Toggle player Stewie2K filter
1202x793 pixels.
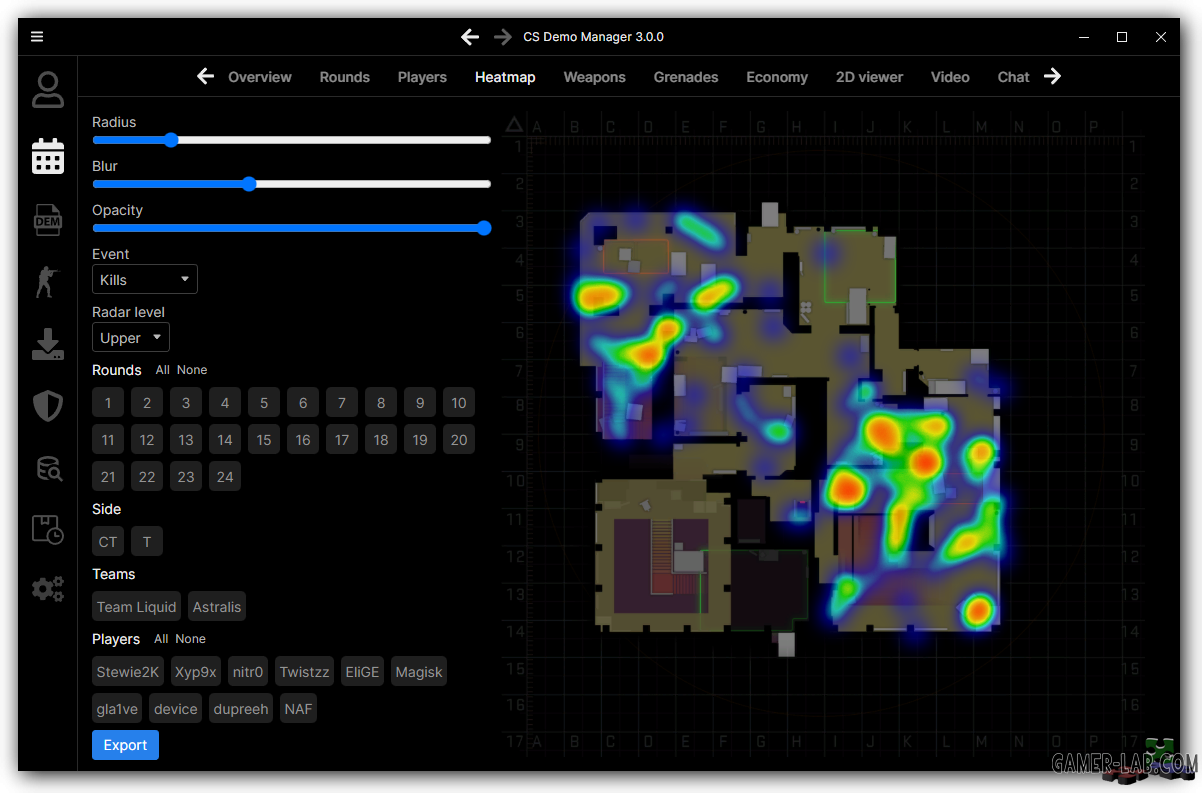pos(128,672)
